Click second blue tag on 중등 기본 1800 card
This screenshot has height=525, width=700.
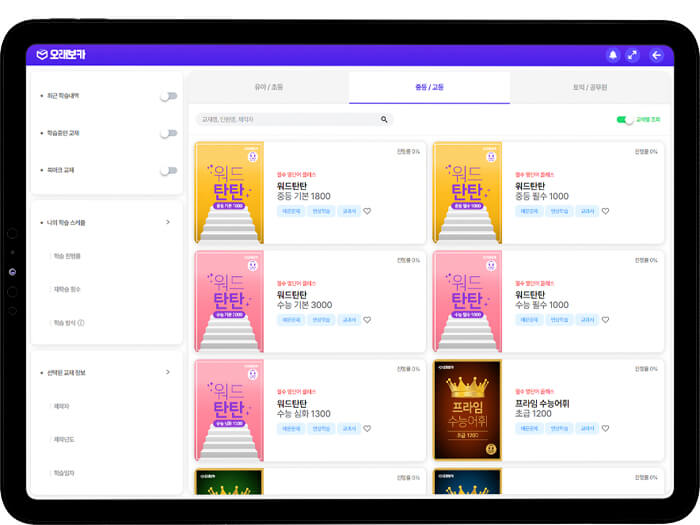pos(321,211)
